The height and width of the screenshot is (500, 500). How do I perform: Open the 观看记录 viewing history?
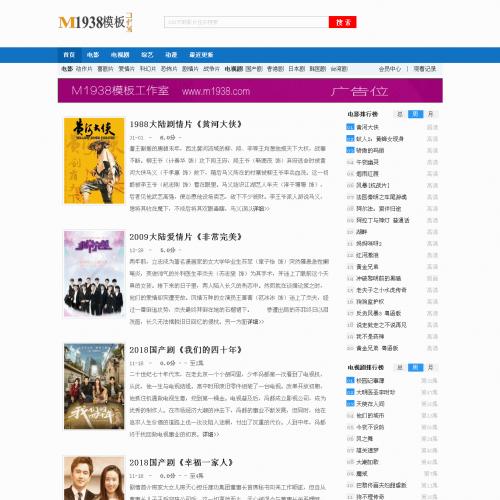(425, 69)
